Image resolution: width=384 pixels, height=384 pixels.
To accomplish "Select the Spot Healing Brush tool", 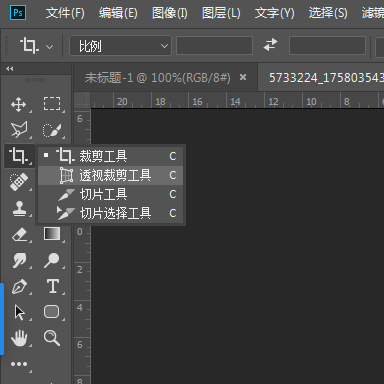I will (19, 182).
